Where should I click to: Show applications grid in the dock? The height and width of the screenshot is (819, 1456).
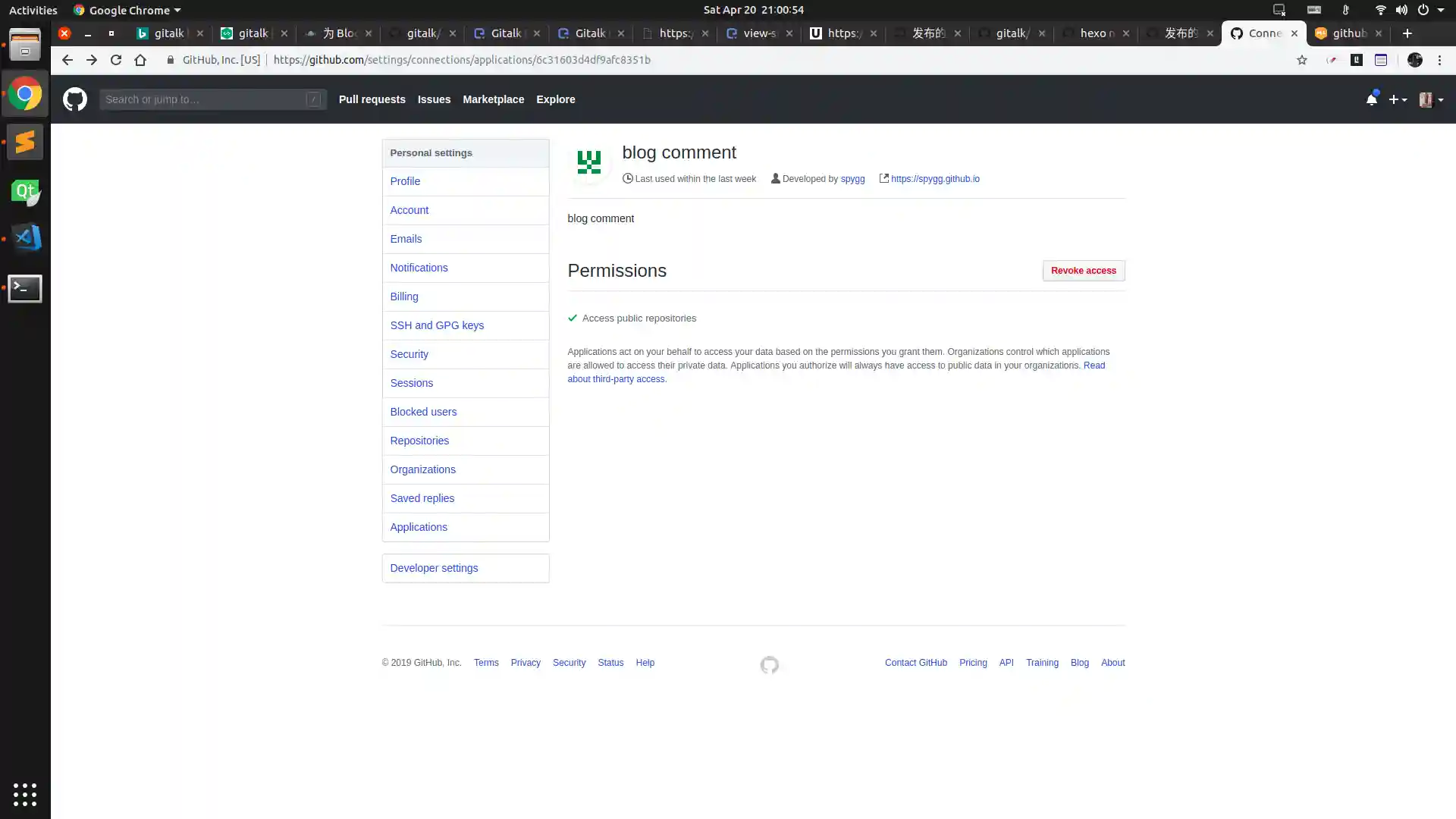pos(25,794)
